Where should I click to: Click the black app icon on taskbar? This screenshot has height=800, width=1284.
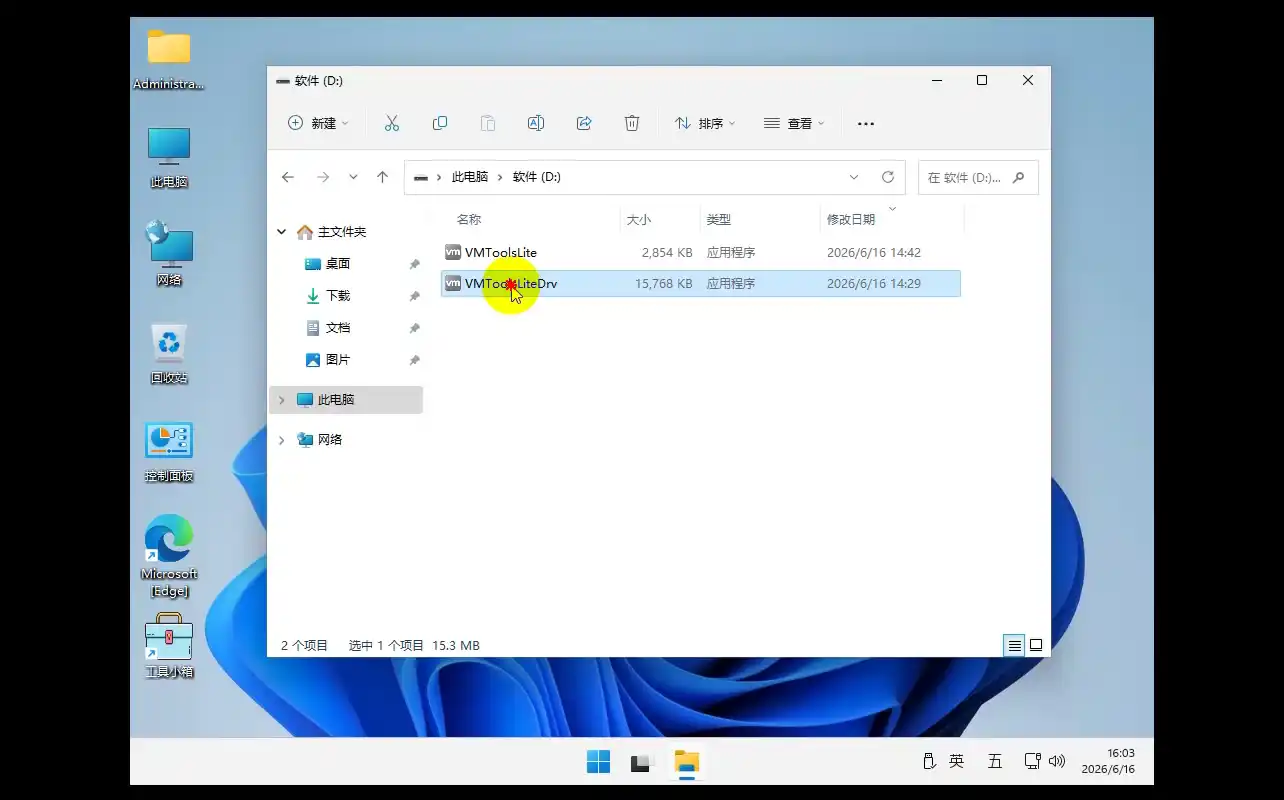click(x=642, y=762)
